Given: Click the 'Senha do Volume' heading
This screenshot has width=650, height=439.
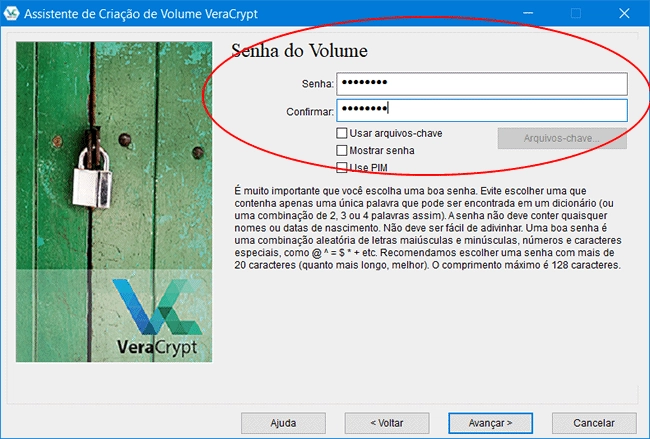Looking at the screenshot, I should (299, 51).
